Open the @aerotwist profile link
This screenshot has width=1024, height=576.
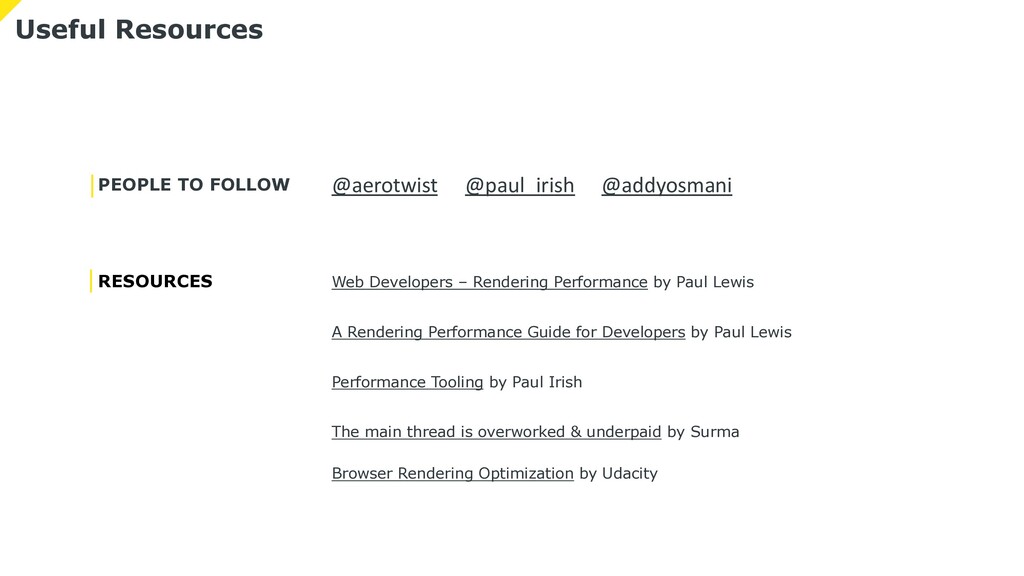pos(385,185)
